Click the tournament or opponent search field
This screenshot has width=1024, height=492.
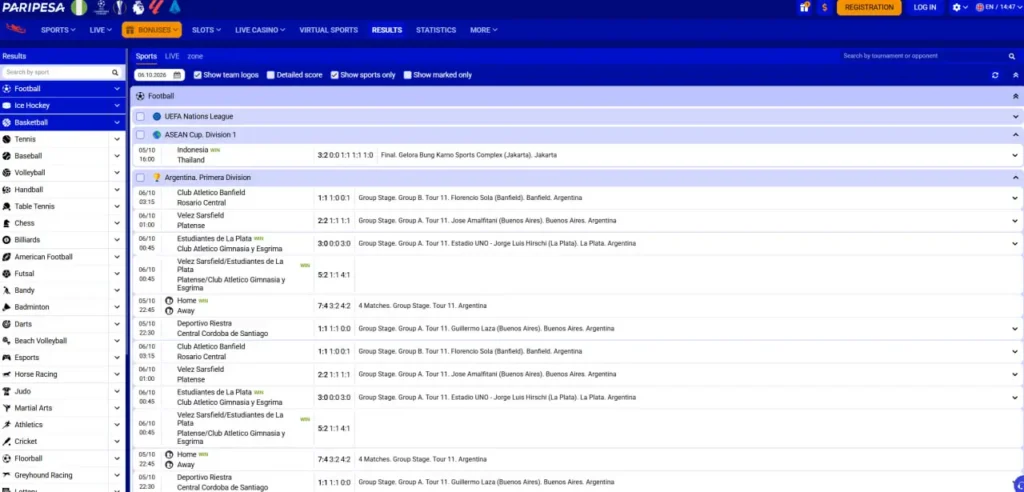pos(930,56)
